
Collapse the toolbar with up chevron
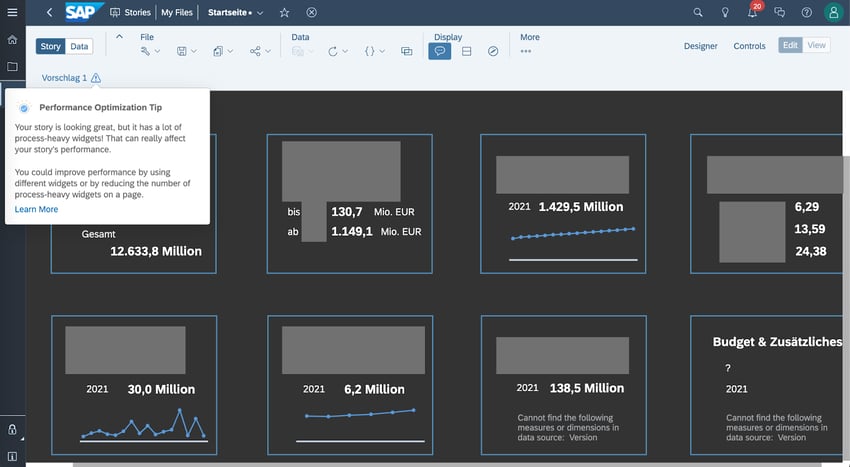click(x=119, y=36)
